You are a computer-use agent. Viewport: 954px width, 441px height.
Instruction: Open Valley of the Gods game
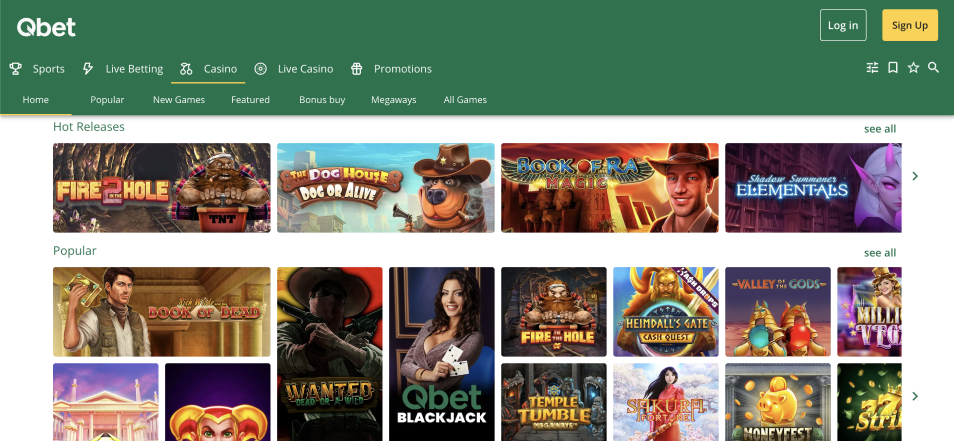tap(778, 311)
